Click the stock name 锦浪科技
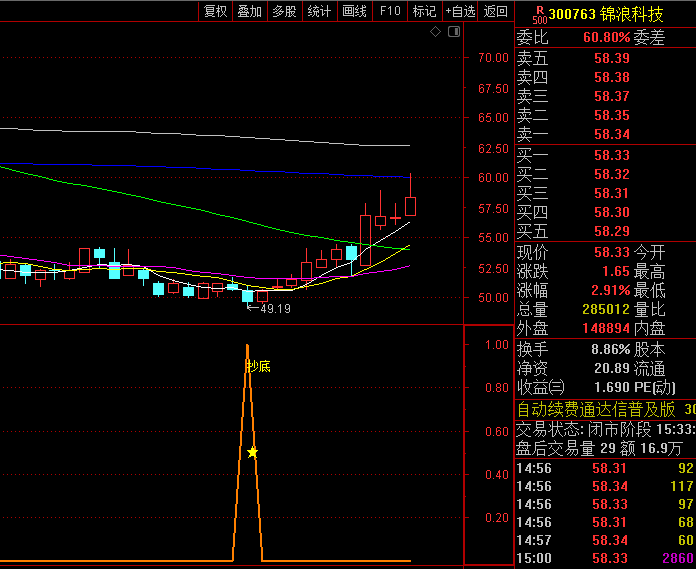The height and width of the screenshot is (569, 696). tap(634, 14)
